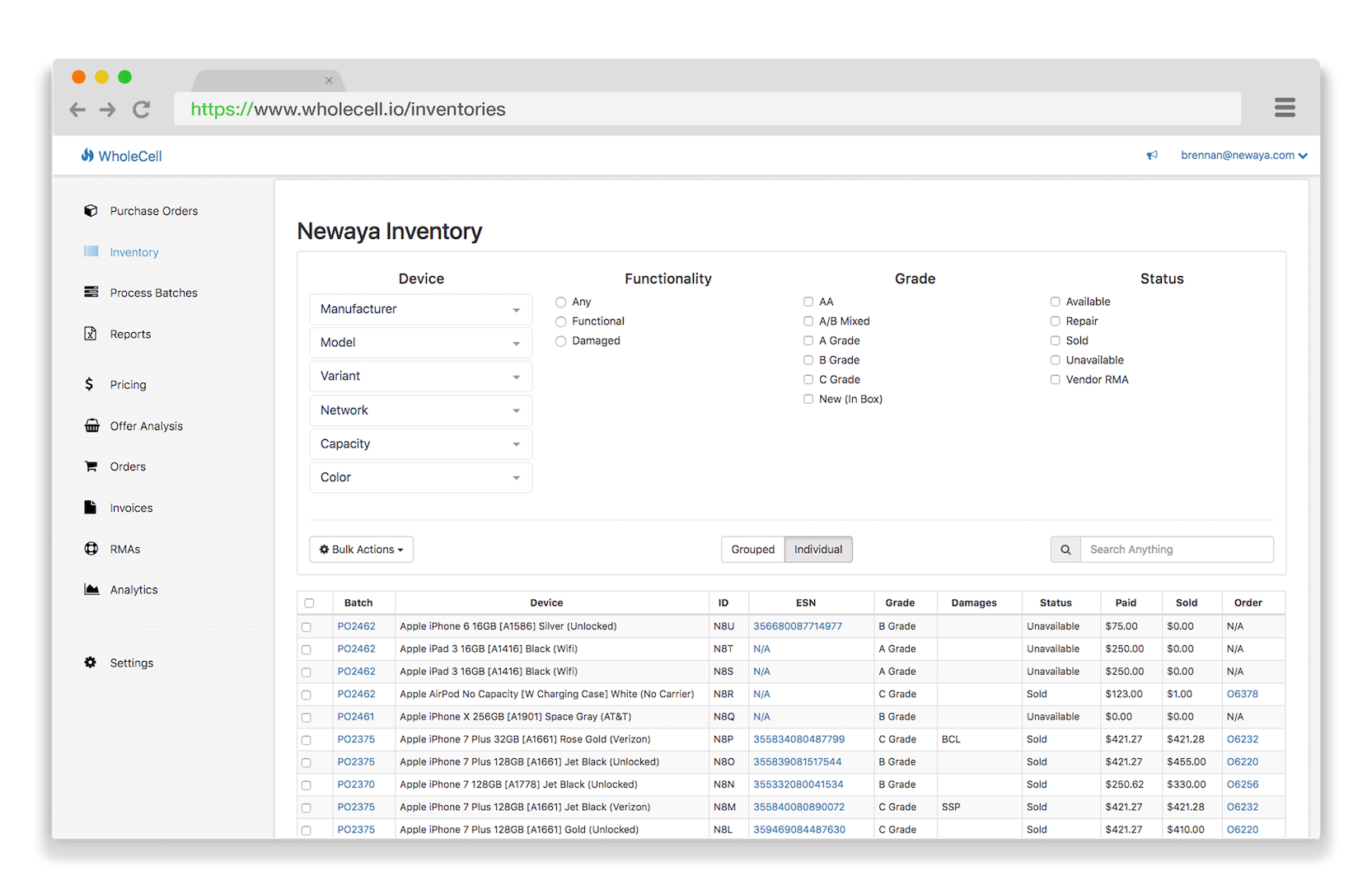Open the Invoices page
1372x890 pixels.
coord(131,508)
